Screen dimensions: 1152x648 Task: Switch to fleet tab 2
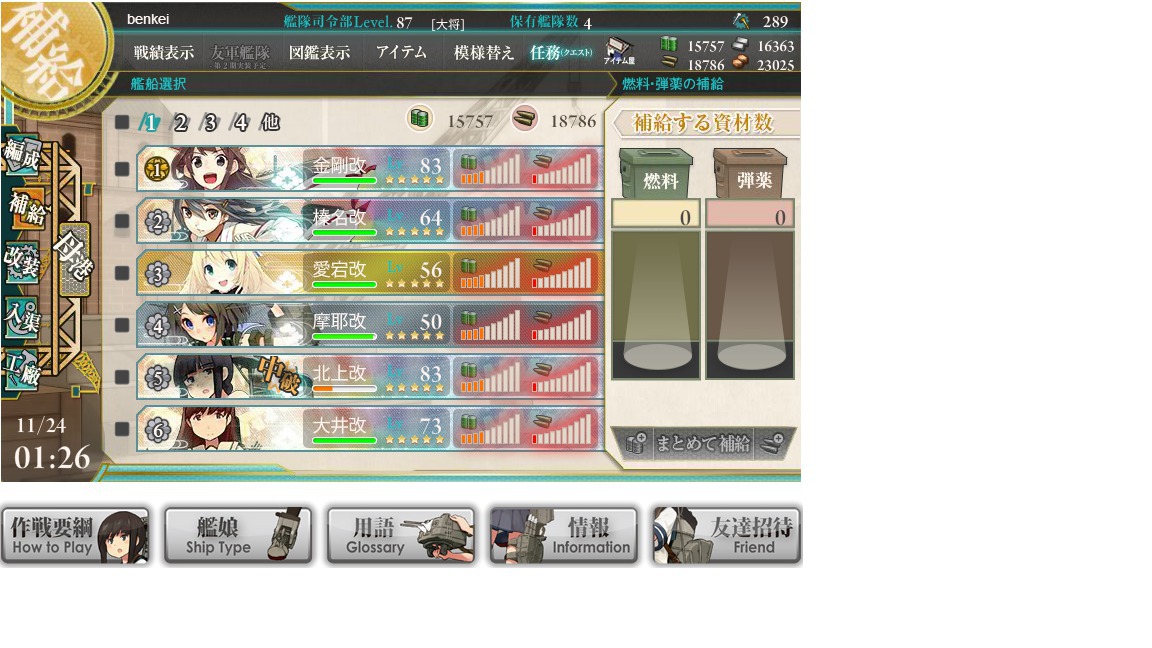tap(180, 122)
